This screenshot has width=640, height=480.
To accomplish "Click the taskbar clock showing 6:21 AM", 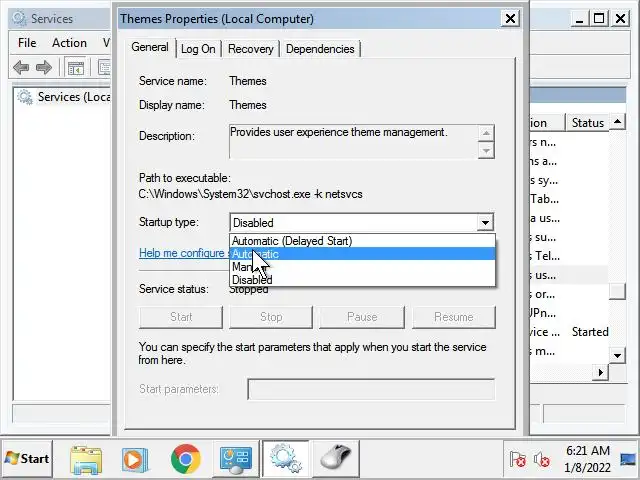I will point(588,459).
